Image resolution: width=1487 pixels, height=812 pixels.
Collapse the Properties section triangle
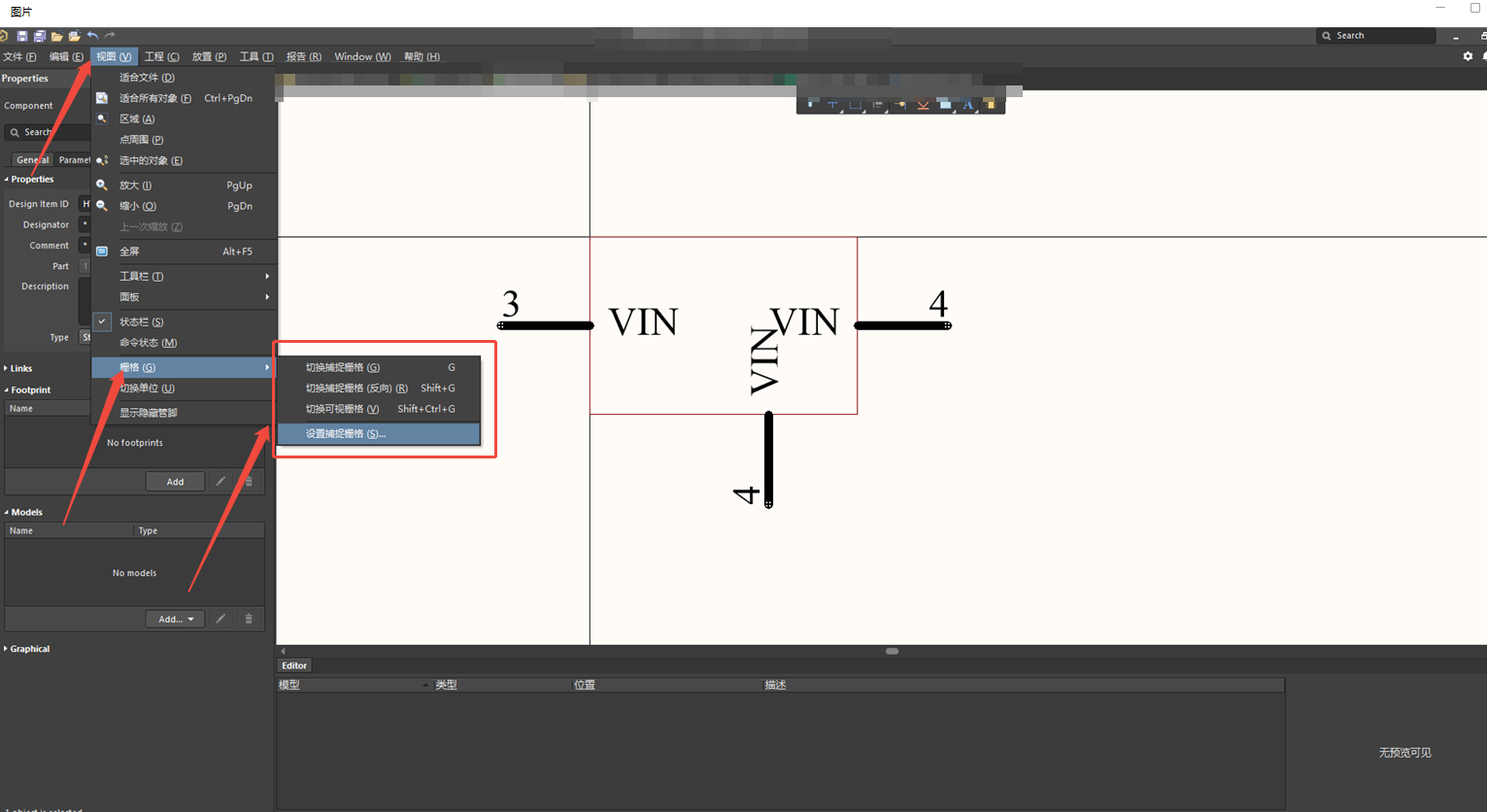pos(6,180)
